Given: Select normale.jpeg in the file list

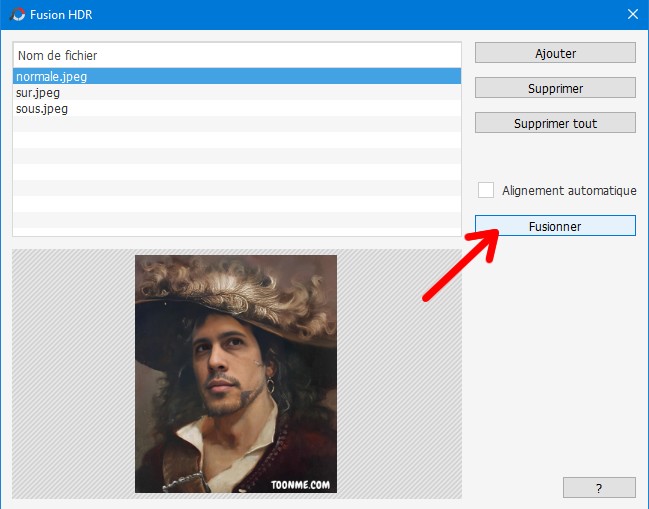Looking at the screenshot, I should [x=237, y=77].
